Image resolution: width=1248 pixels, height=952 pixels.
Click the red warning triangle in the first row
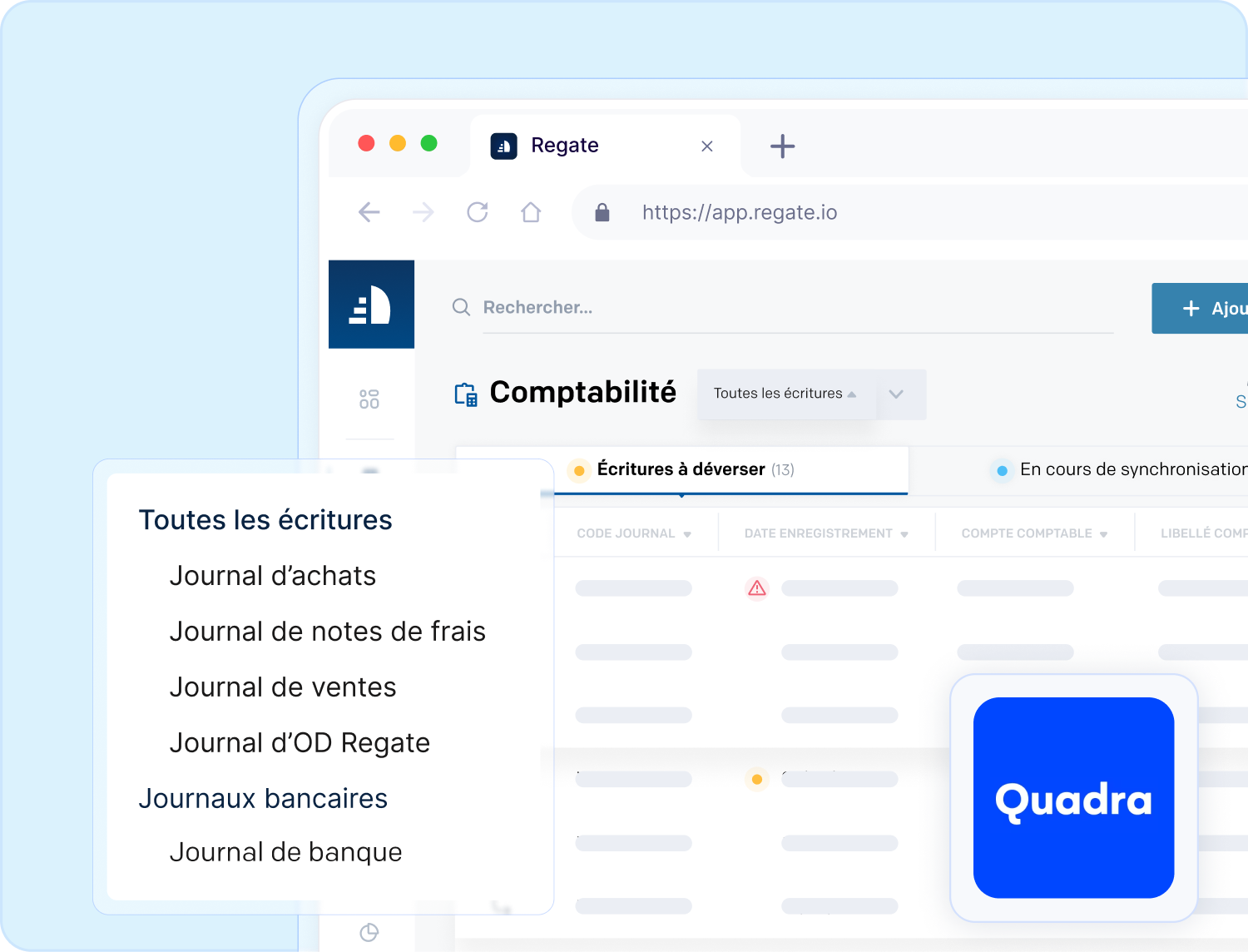coord(757,588)
